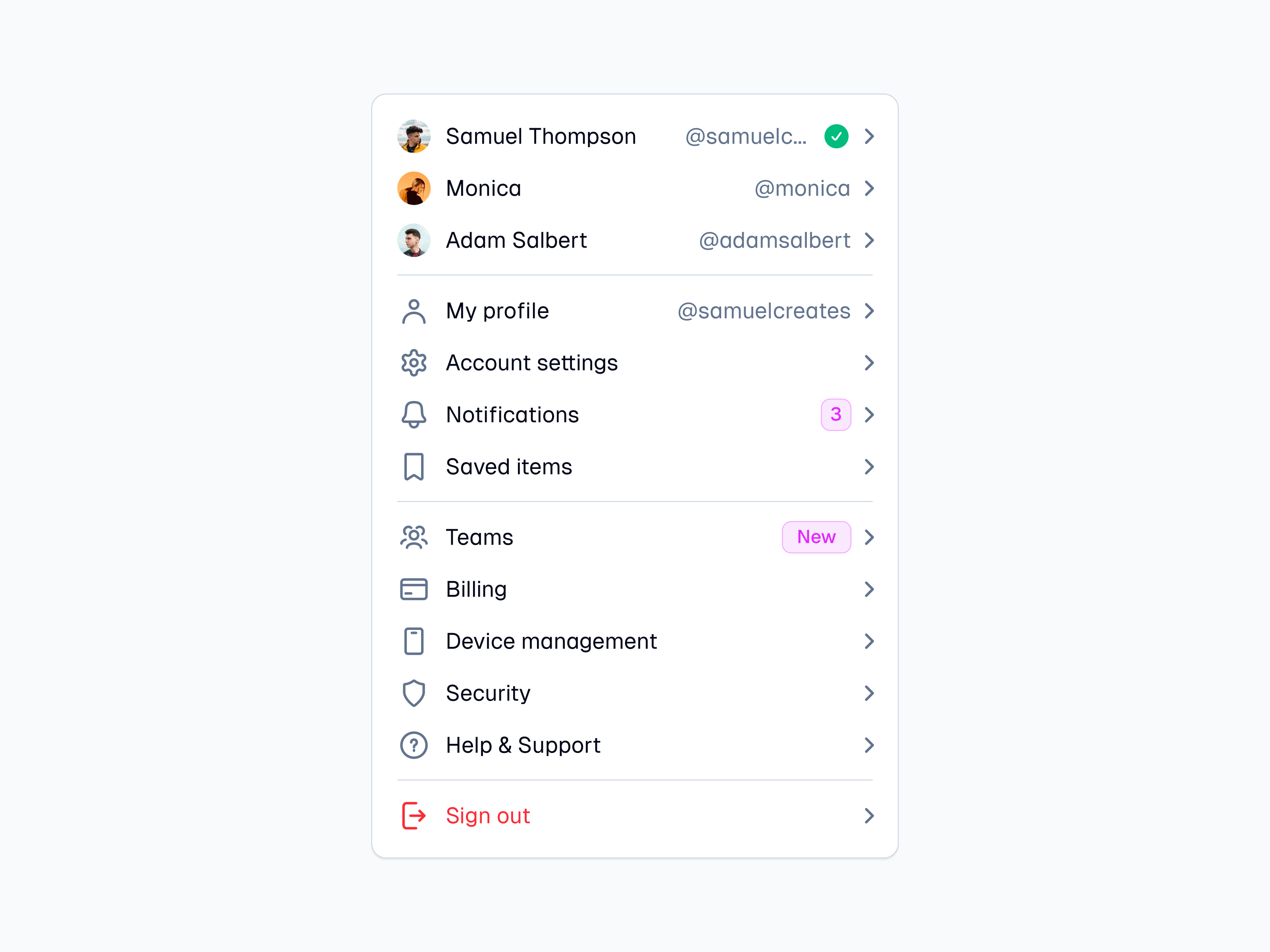Click the My profile person icon
Image resolution: width=1270 pixels, height=952 pixels.
(414, 312)
